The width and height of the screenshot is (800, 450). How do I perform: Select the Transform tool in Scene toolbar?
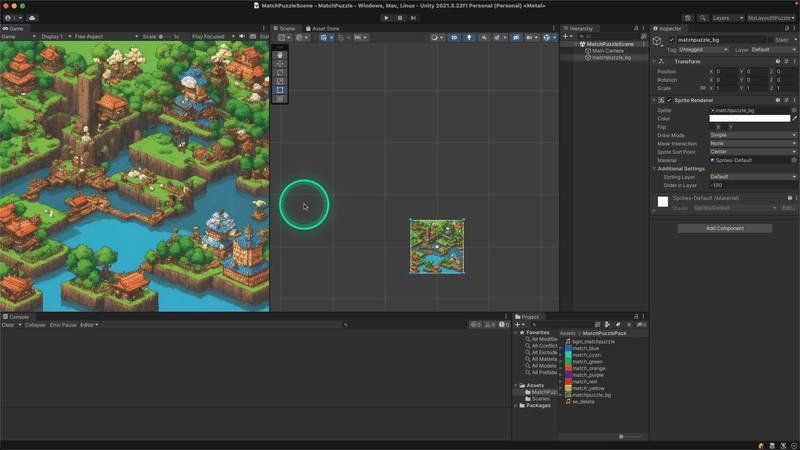[280, 98]
